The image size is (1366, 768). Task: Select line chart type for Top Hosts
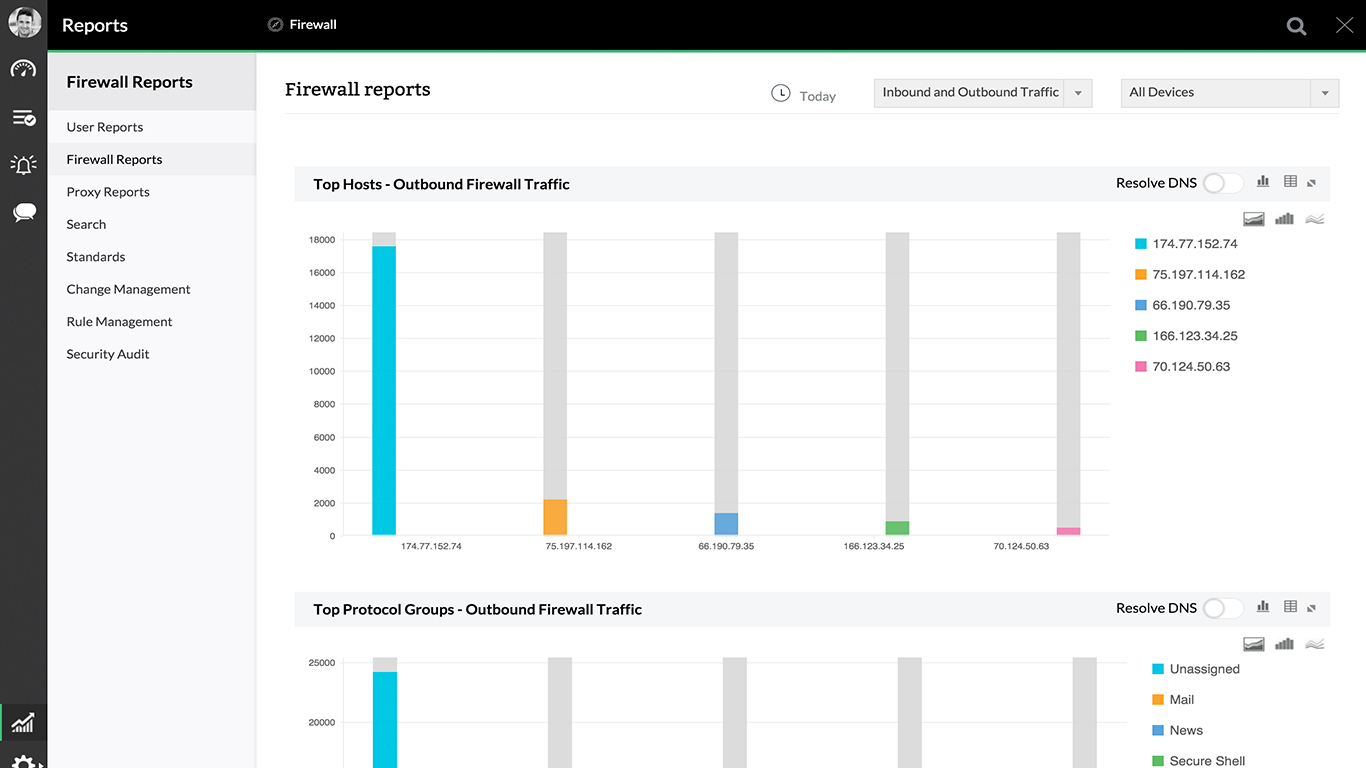pyautogui.click(x=1315, y=219)
